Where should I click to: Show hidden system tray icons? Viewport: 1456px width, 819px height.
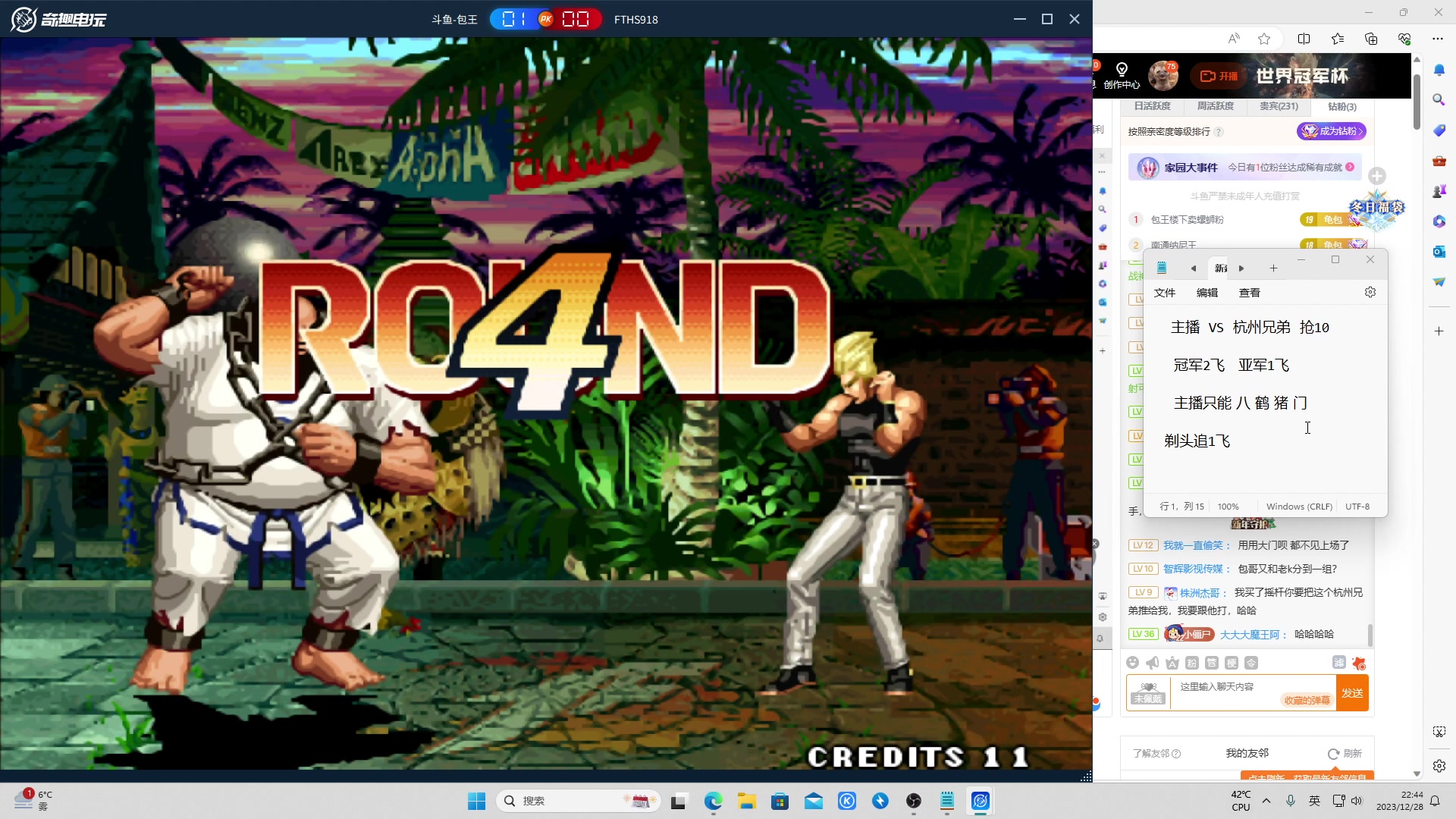click(1266, 801)
